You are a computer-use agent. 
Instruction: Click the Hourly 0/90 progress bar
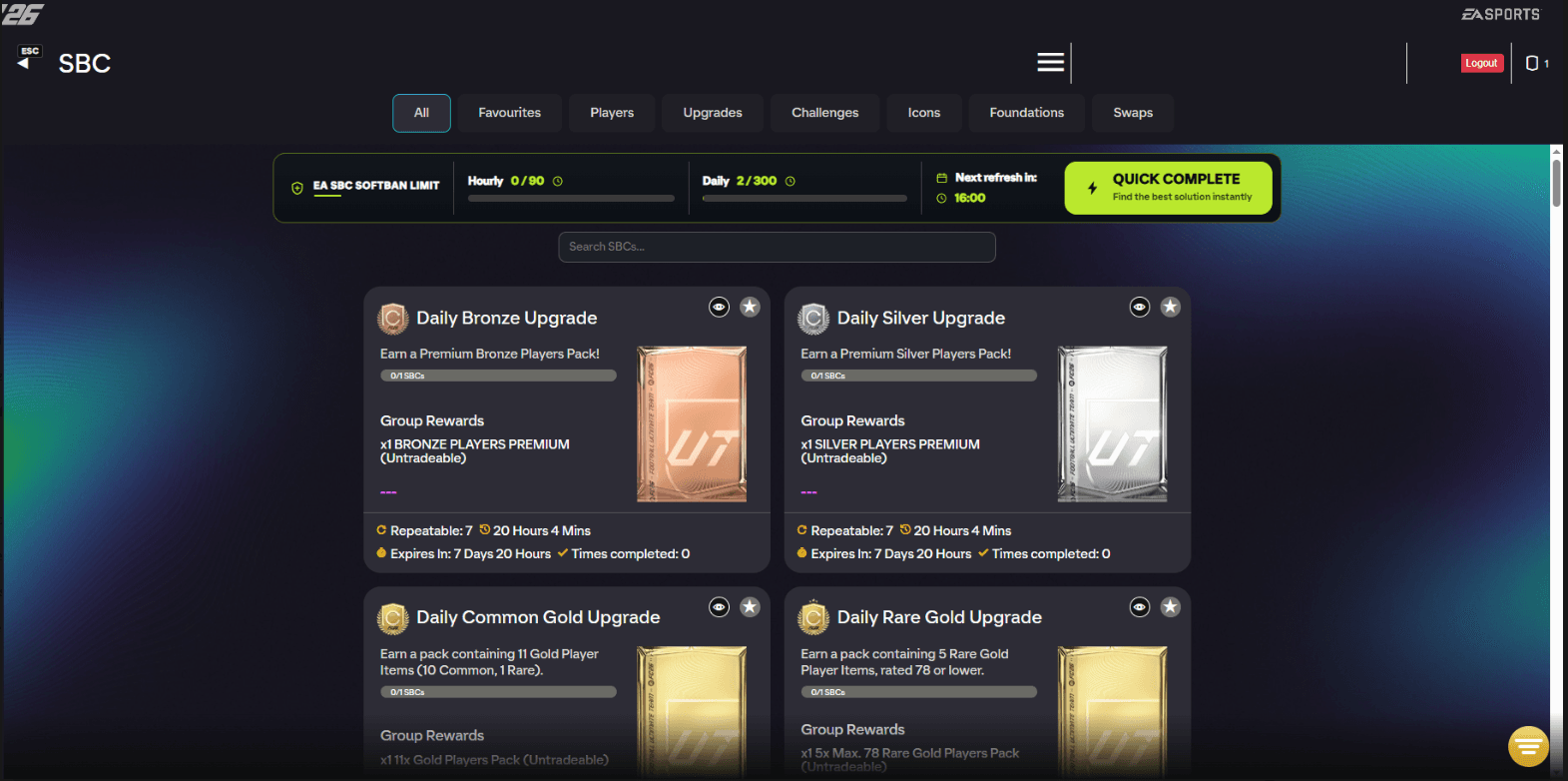[571, 199]
